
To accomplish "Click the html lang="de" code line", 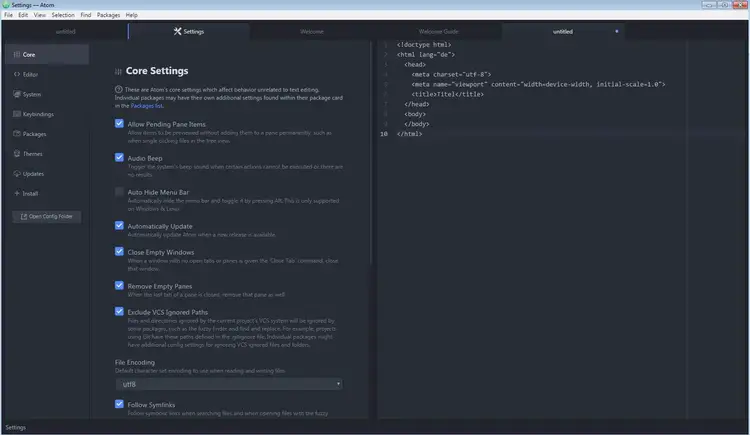I will (426, 55).
